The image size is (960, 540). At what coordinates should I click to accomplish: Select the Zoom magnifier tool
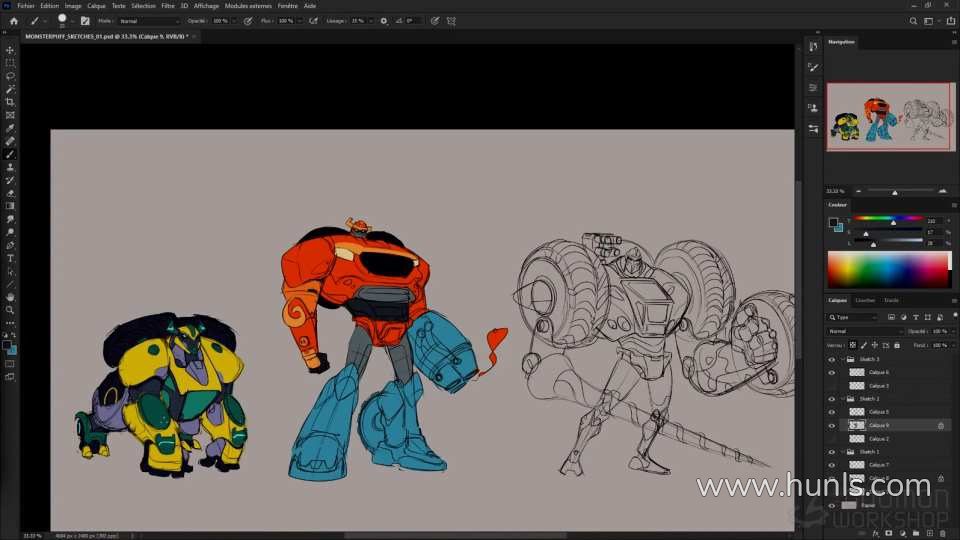(x=10, y=310)
